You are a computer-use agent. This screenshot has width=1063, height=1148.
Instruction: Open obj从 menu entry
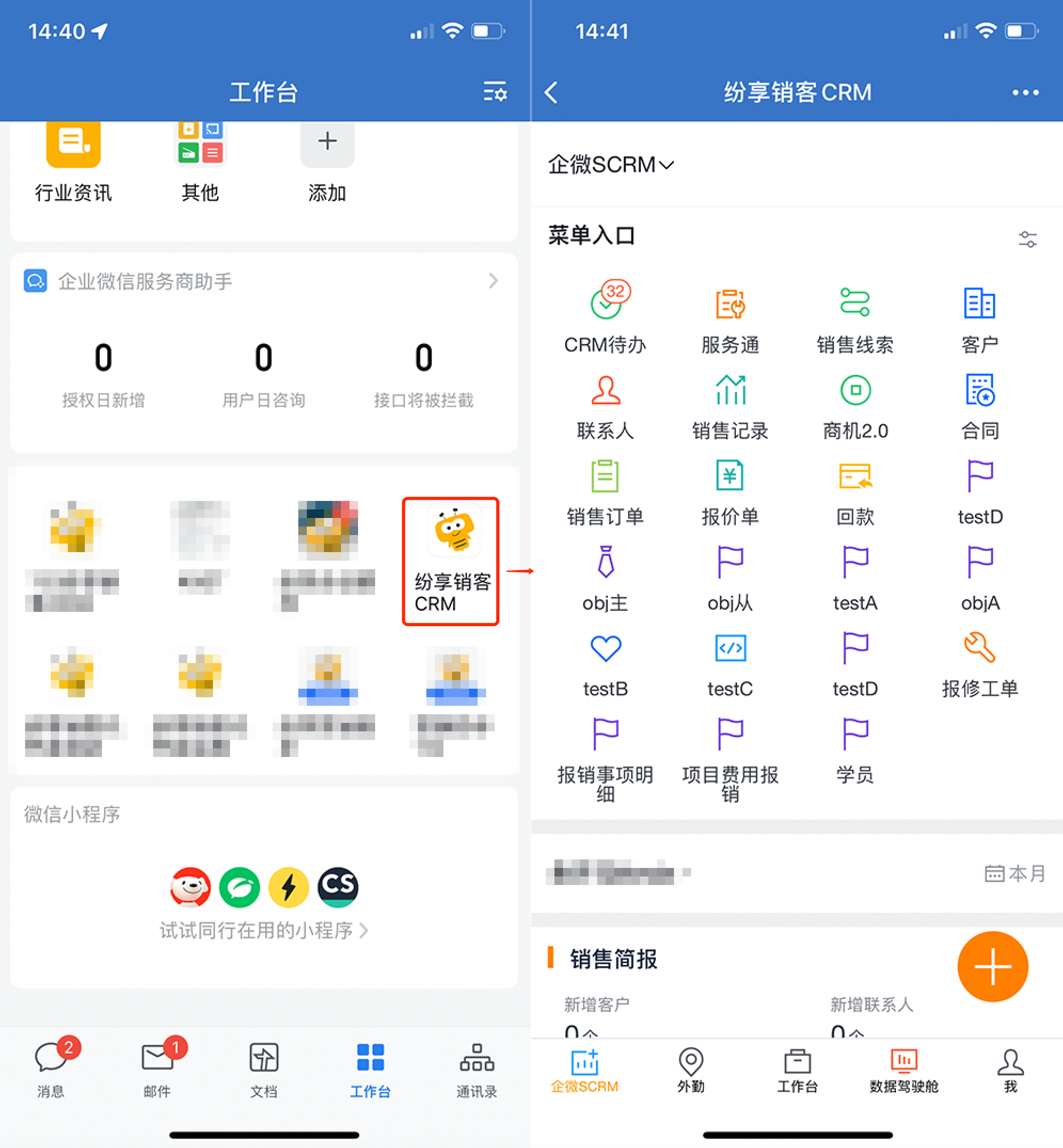(730, 579)
